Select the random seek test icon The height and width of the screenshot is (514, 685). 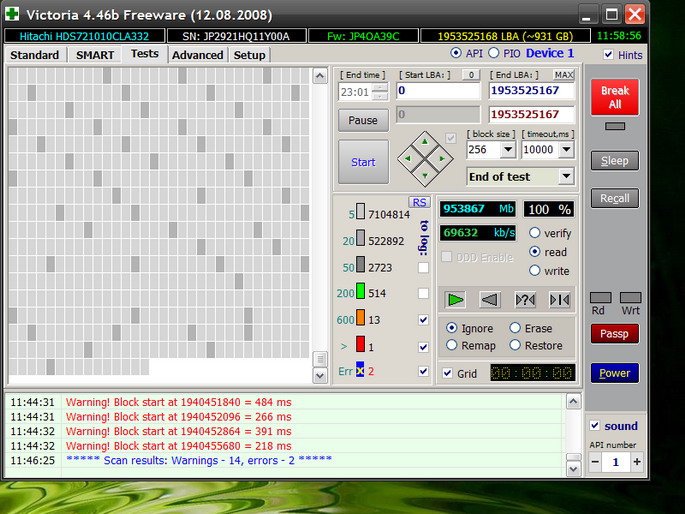point(525,300)
